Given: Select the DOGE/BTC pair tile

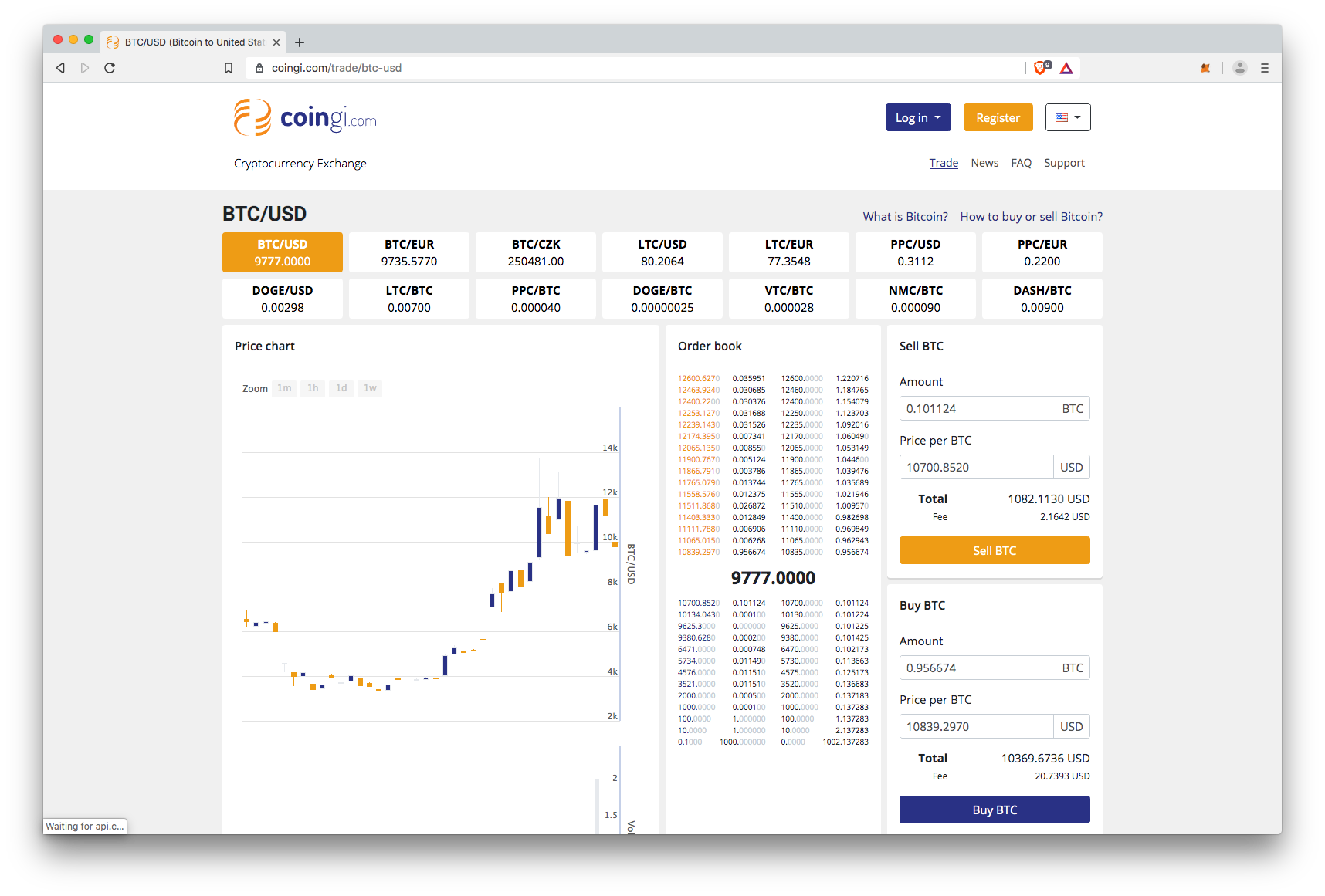Looking at the screenshot, I should point(662,299).
